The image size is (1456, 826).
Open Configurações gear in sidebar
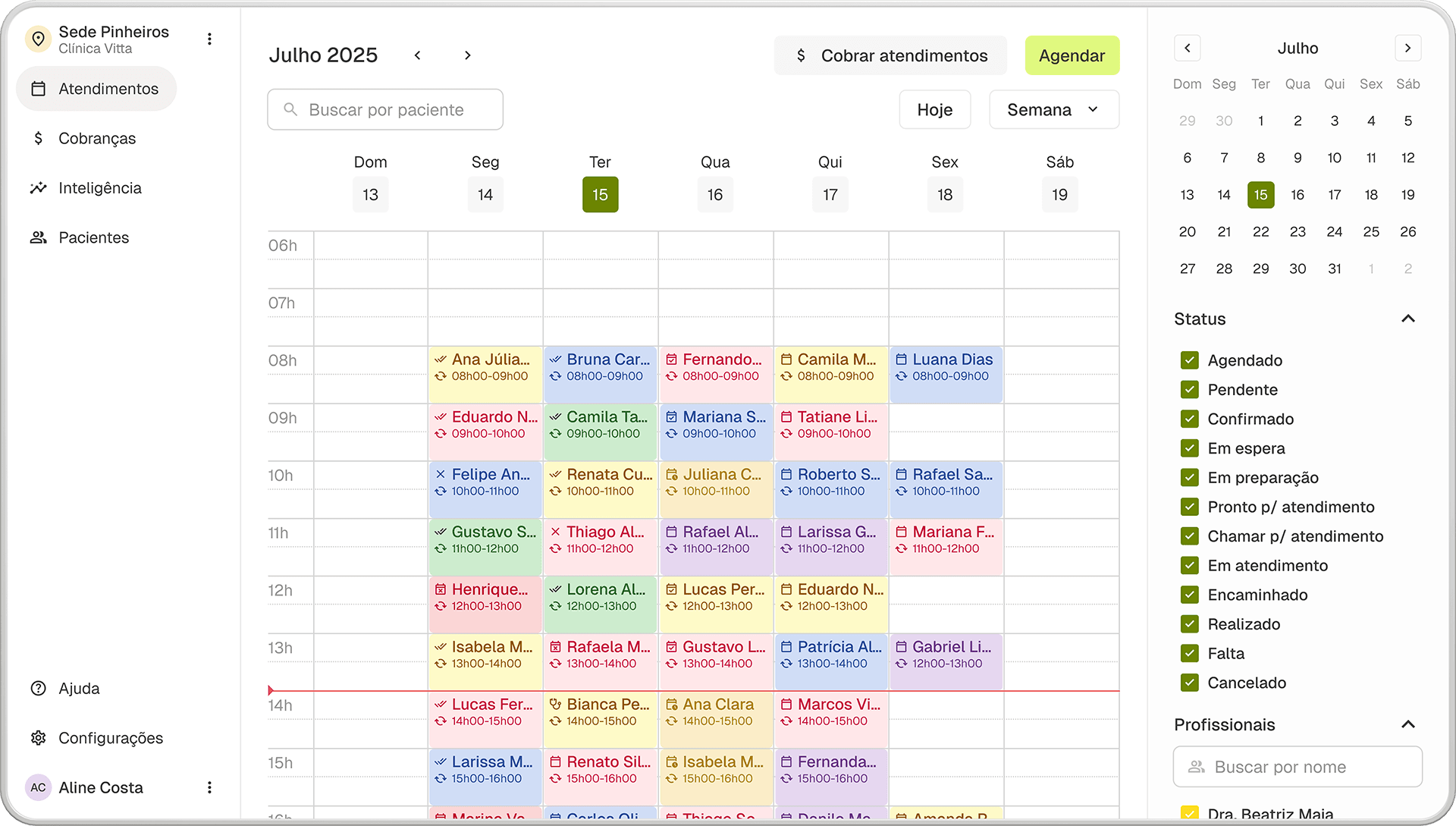(38, 738)
